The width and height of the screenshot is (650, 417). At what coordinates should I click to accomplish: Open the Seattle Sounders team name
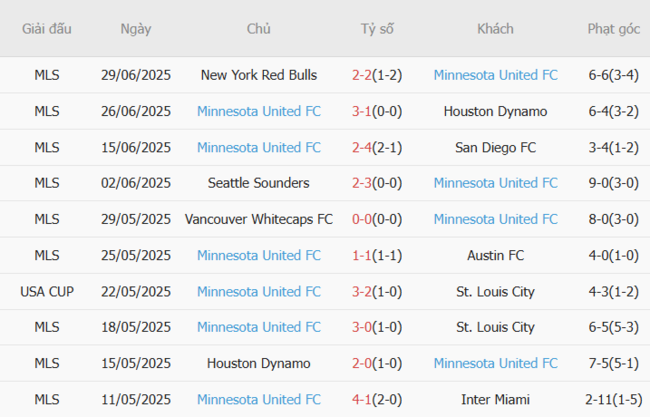[259, 183]
